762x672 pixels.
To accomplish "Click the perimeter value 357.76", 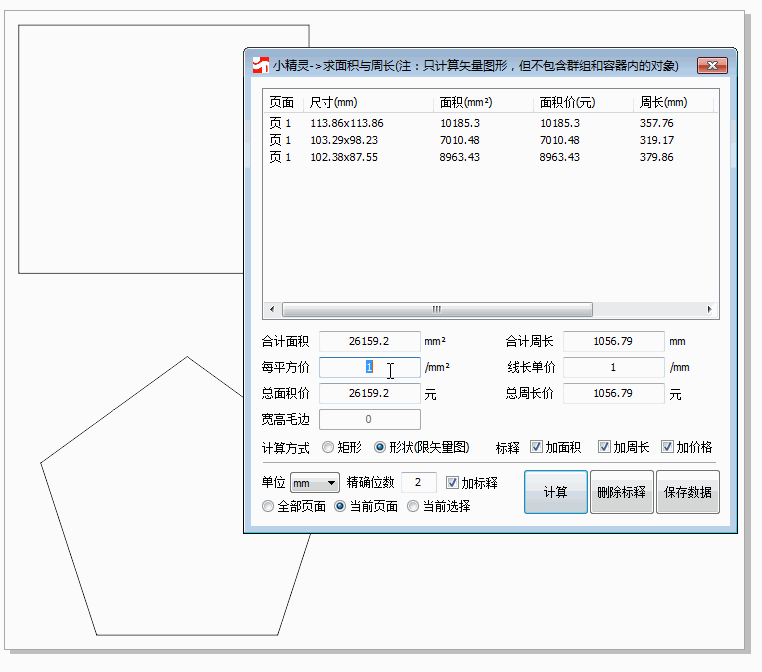I will pyautogui.click(x=657, y=123).
